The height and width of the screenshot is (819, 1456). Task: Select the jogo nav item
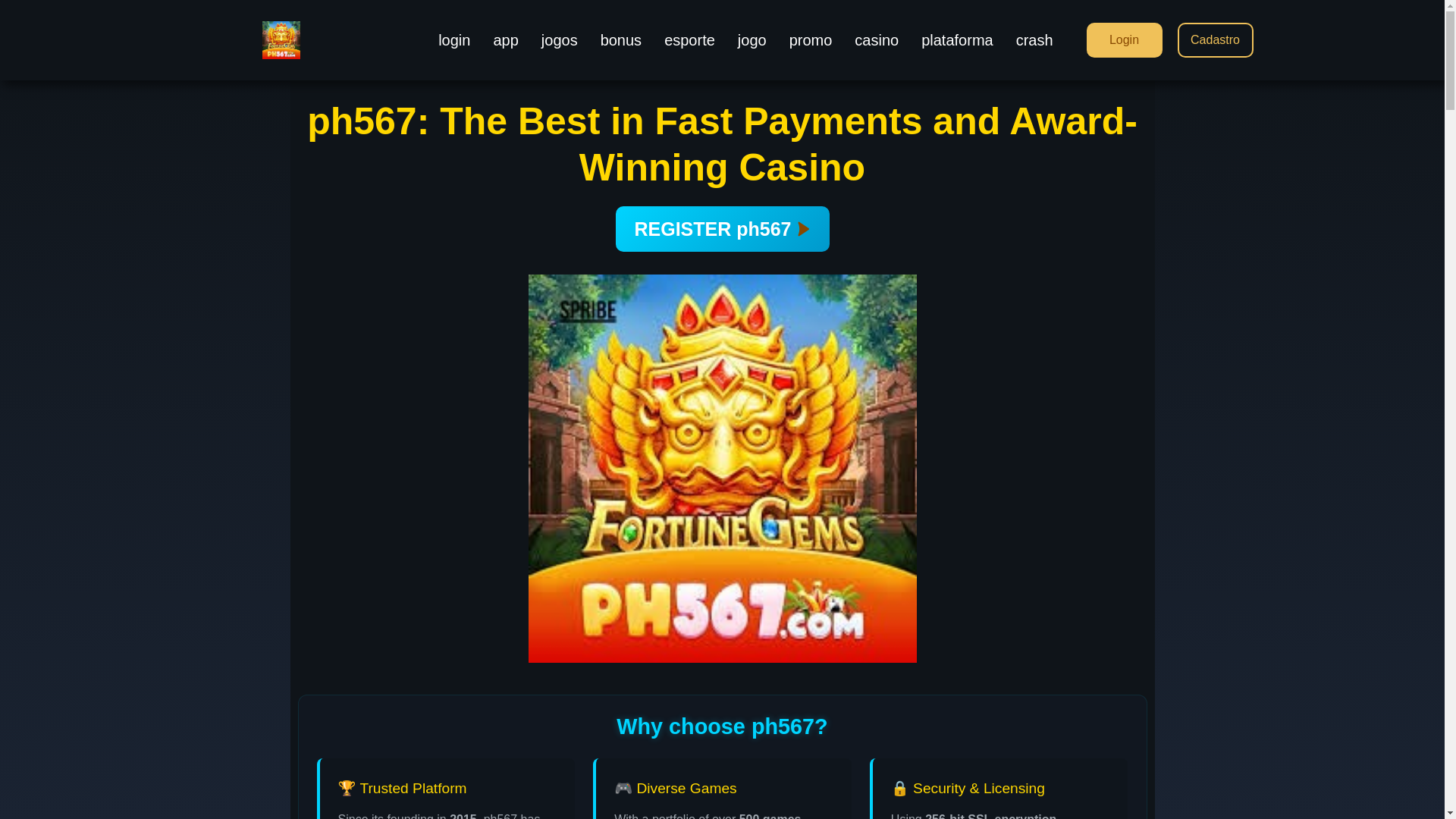752,40
